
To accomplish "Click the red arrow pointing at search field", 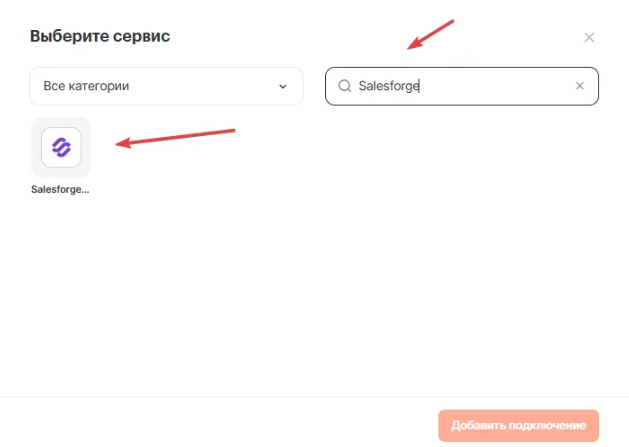I will (430, 35).
